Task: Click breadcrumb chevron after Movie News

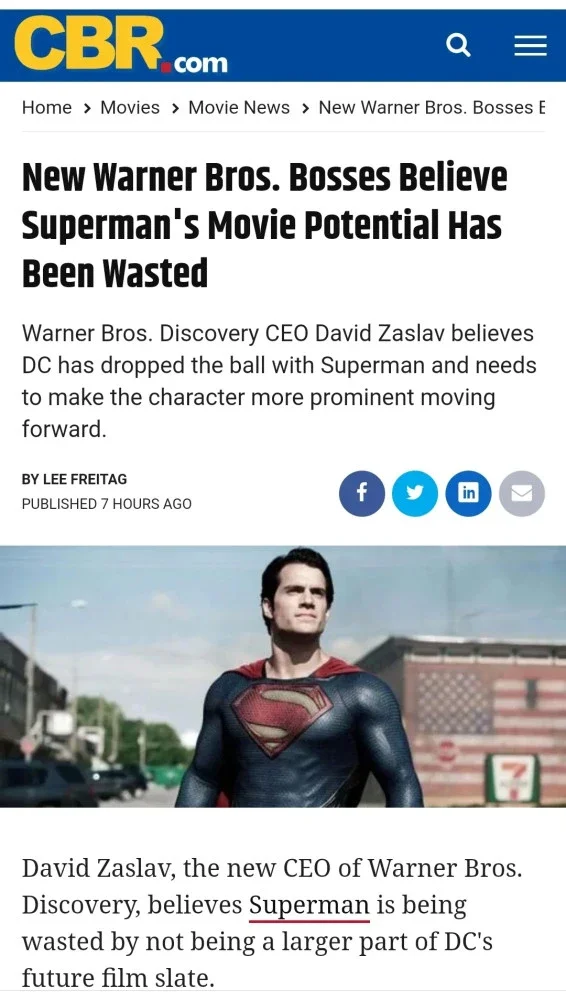Action: tap(305, 108)
